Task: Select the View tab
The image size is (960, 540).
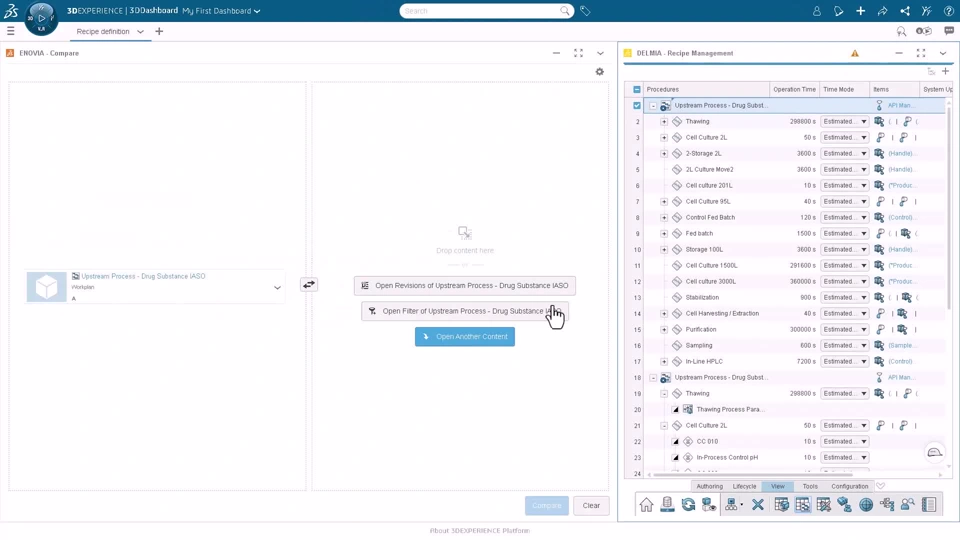Action: pos(778,486)
